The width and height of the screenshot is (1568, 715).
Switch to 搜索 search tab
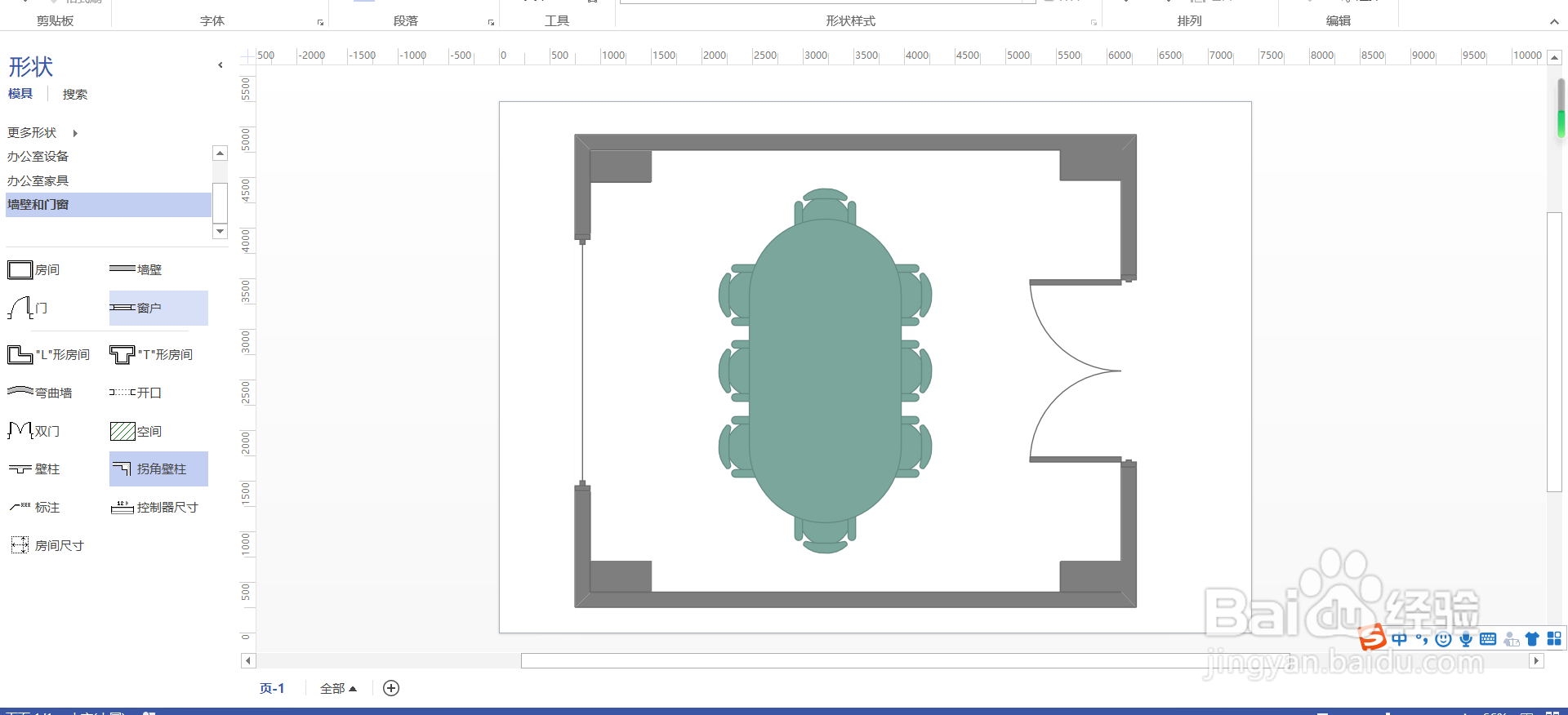[75, 95]
